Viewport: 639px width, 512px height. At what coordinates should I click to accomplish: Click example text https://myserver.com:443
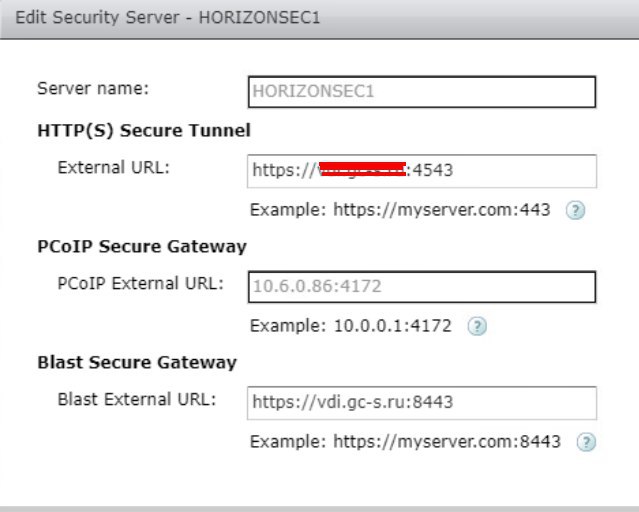[x=442, y=210]
